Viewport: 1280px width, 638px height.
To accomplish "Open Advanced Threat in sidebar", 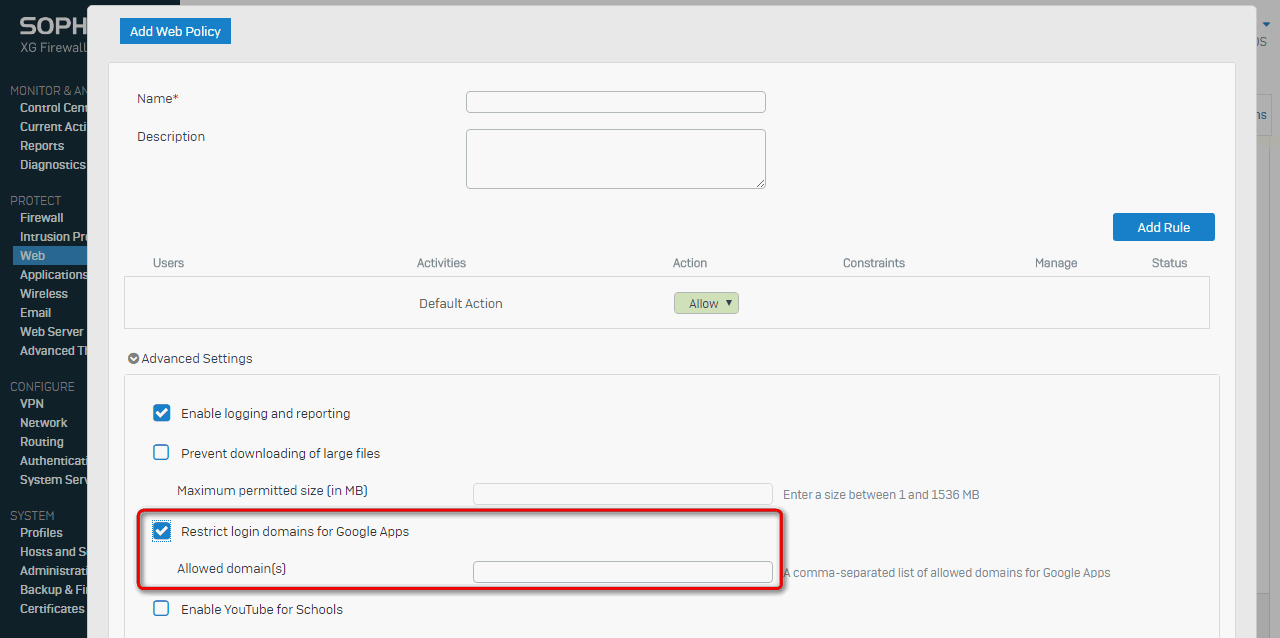I will point(53,351).
